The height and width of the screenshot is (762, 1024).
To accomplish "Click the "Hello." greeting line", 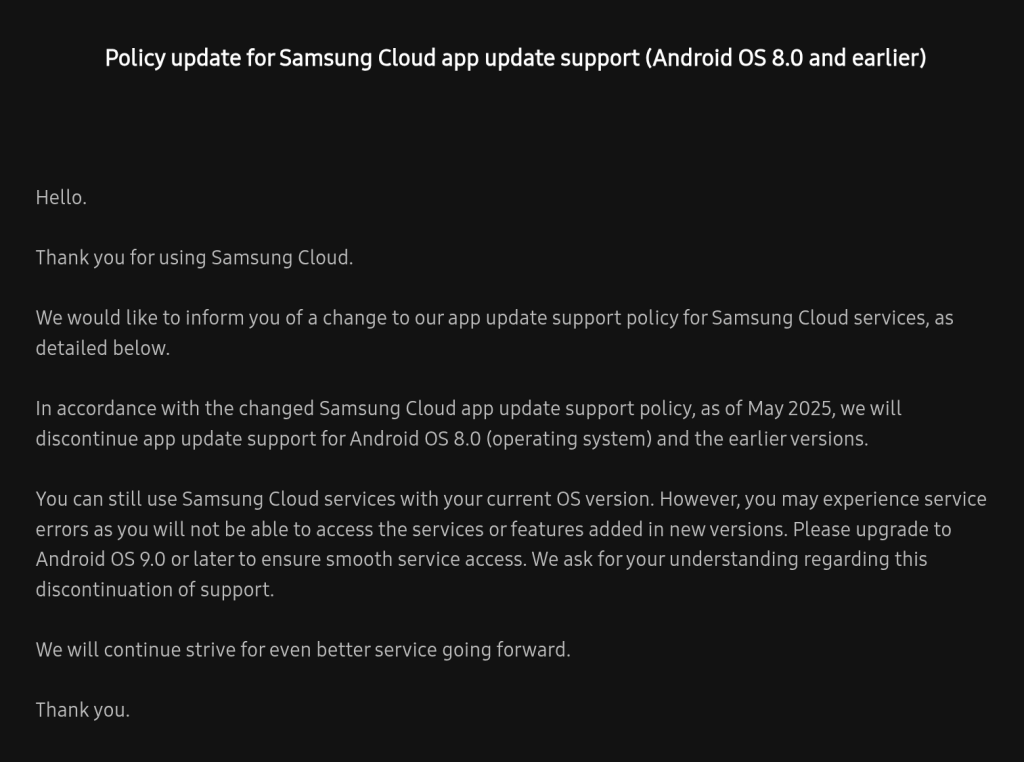I will pos(61,197).
